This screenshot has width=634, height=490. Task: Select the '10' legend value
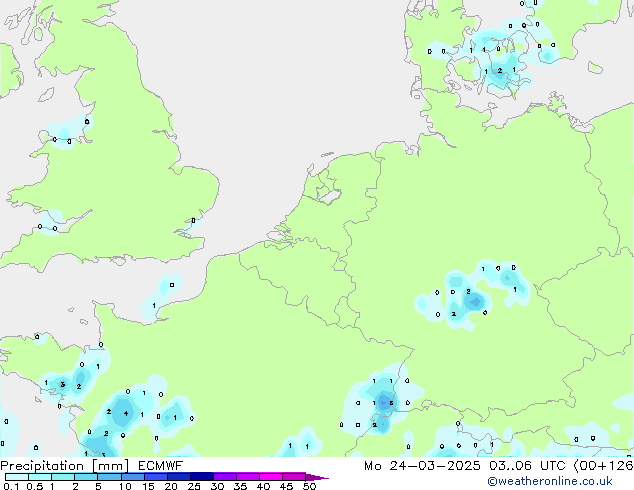[125, 486]
